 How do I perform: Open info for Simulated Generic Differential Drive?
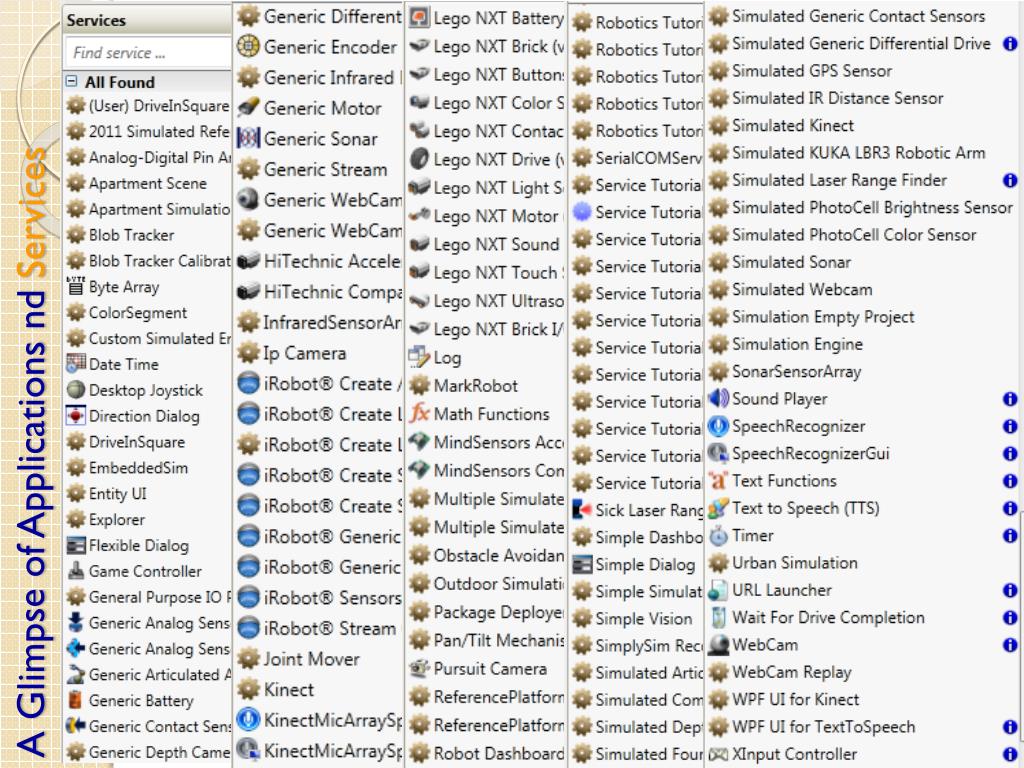1010,44
